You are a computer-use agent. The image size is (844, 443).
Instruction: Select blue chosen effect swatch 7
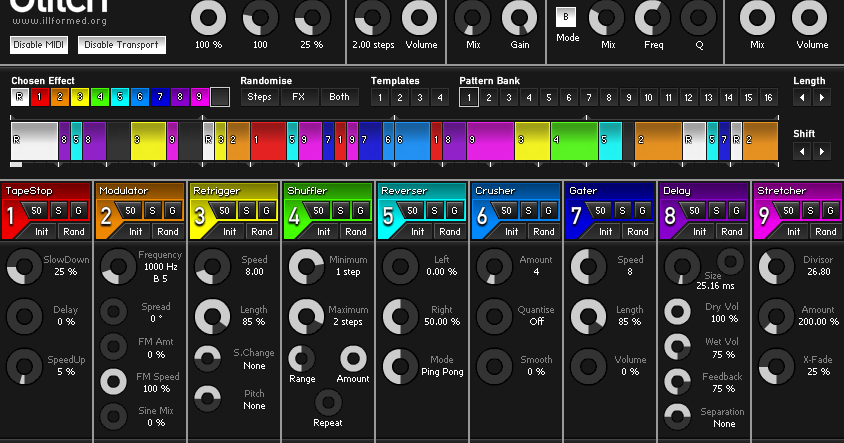pyautogui.click(x=160, y=97)
